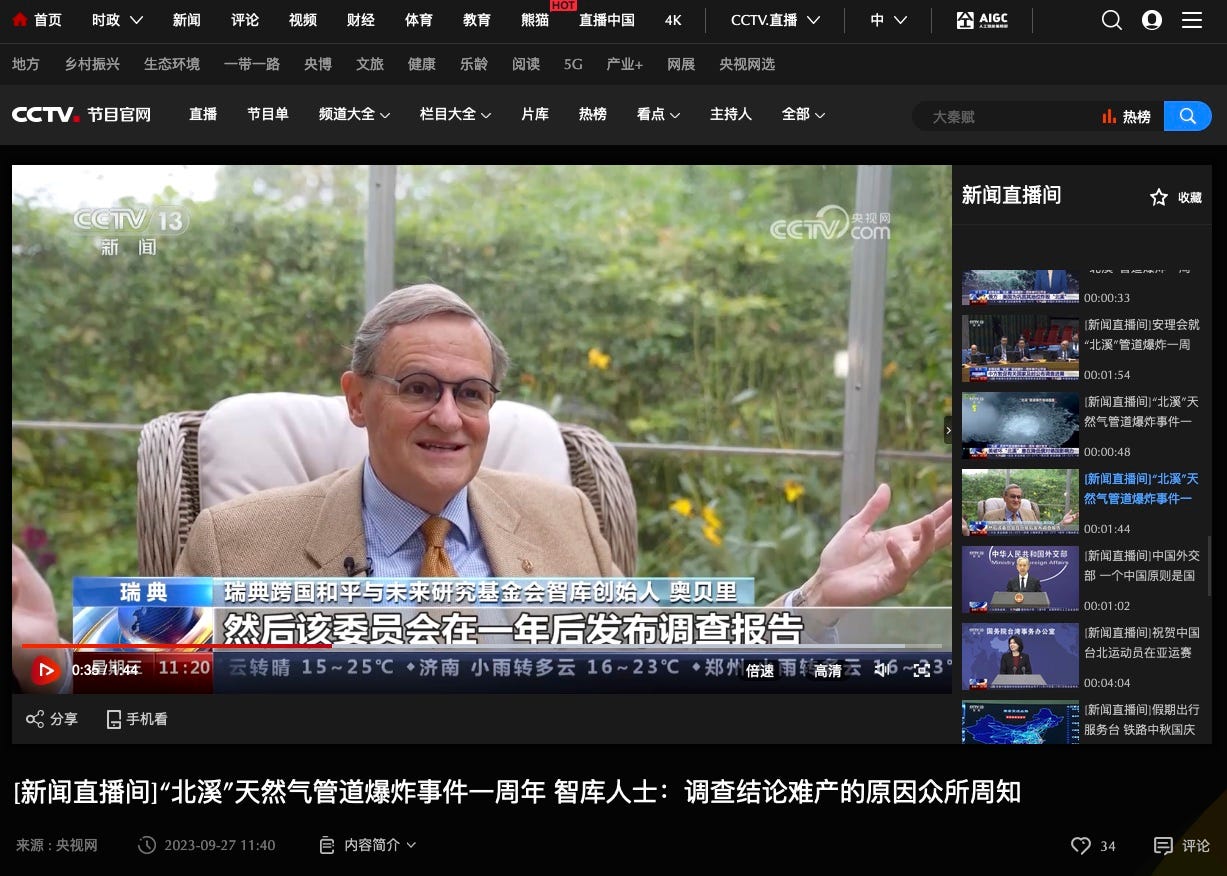Click the 一带一路 link
This screenshot has width=1227, height=876.
(x=252, y=64)
